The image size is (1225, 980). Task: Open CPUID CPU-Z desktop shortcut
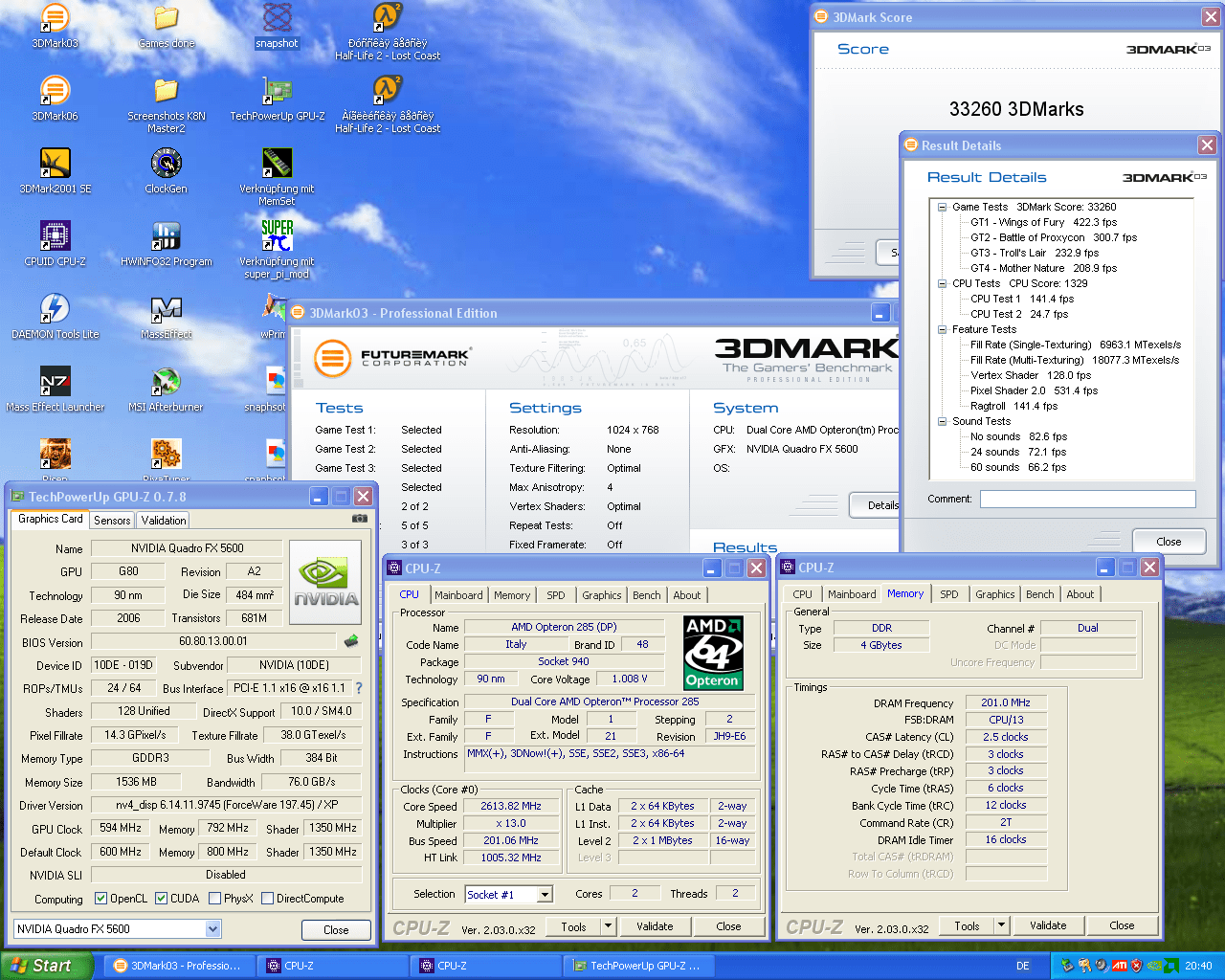click(x=55, y=243)
